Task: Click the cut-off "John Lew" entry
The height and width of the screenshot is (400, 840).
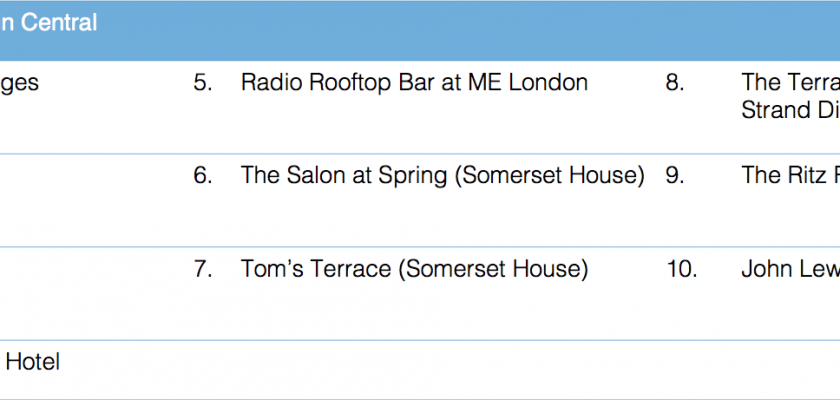Action: coord(790,269)
